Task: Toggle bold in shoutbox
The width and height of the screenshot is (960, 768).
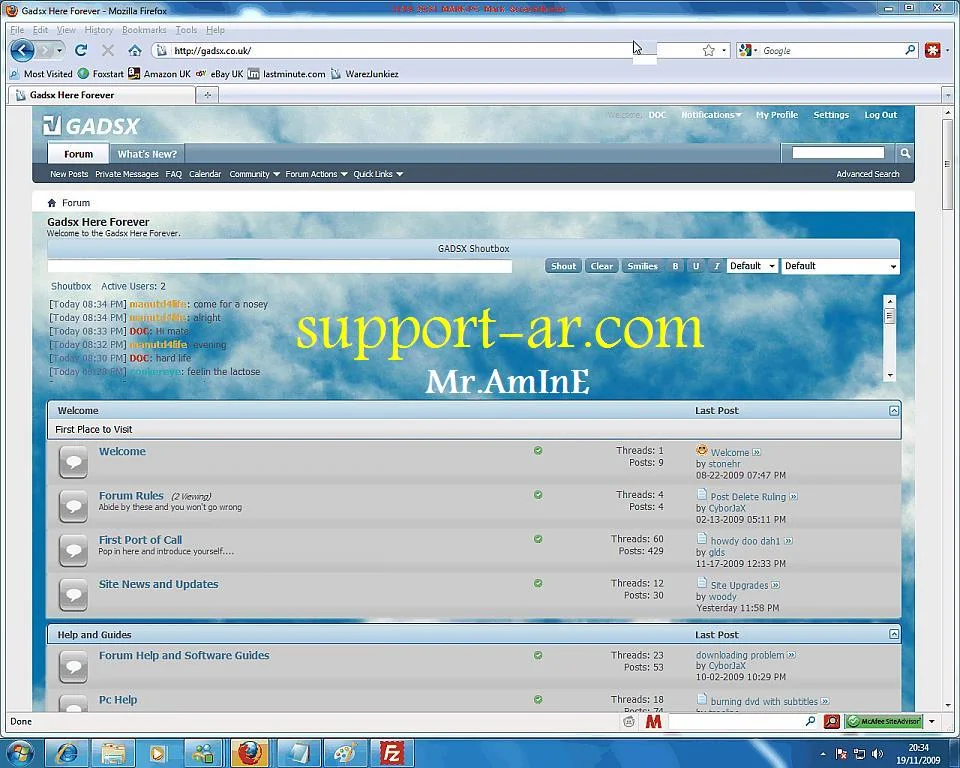Action: [675, 266]
